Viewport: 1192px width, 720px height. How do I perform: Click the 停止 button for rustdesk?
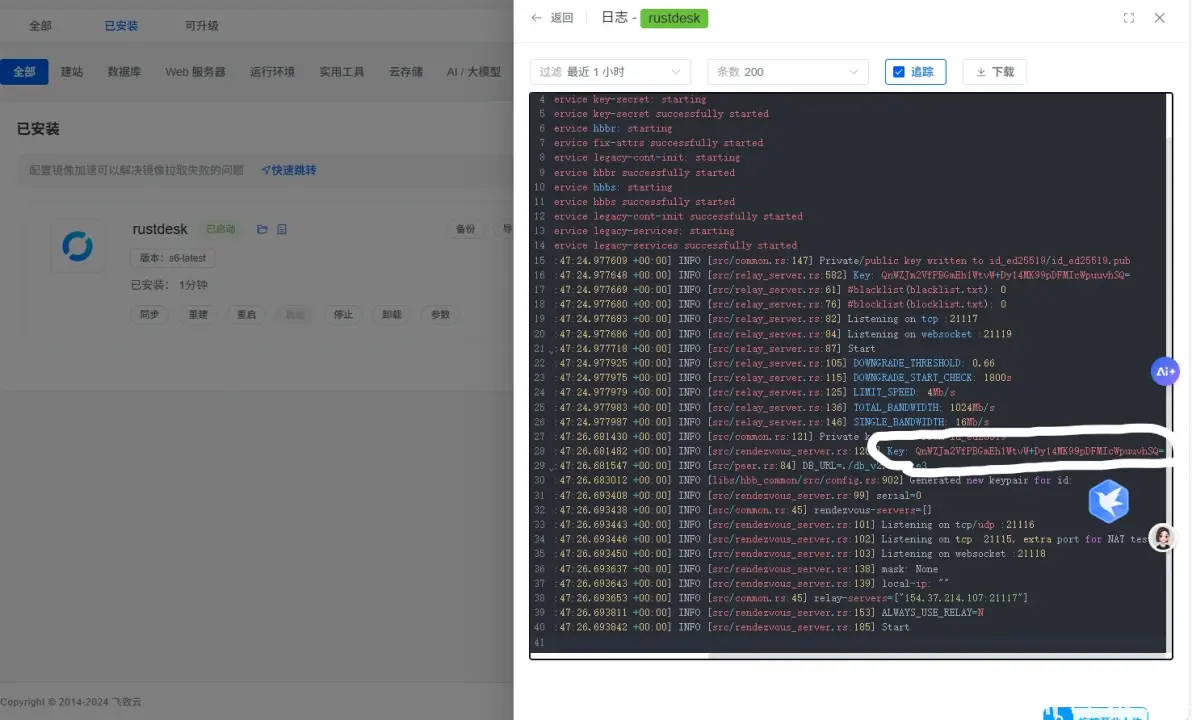click(x=344, y=314)
